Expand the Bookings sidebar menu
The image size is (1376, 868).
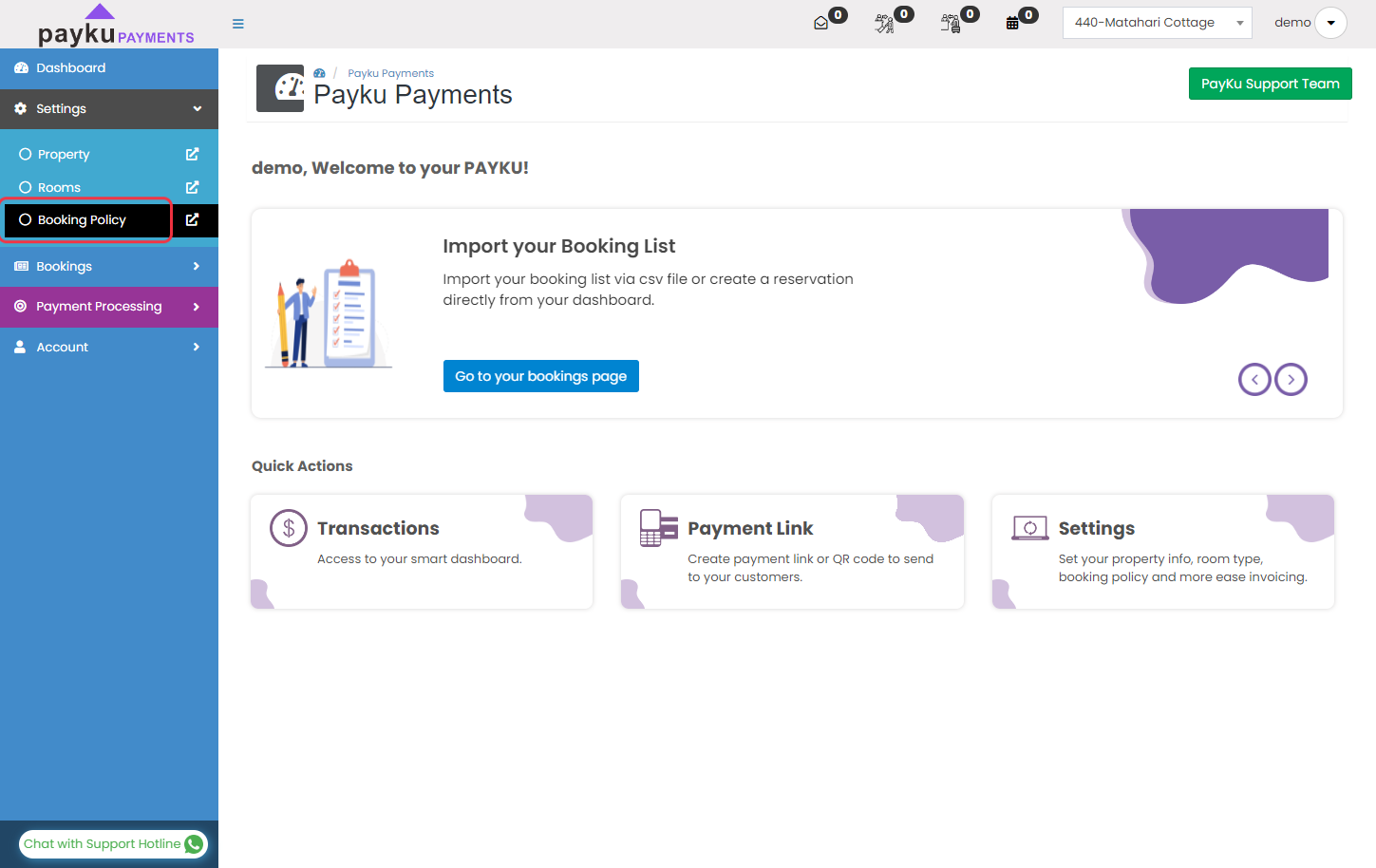pos(109,267)
